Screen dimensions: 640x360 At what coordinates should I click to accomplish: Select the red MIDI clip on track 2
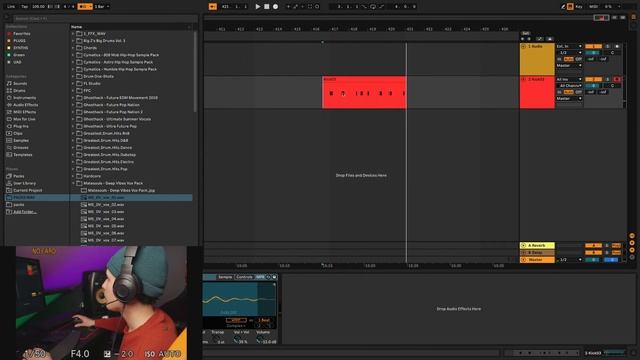click(364, 92)
